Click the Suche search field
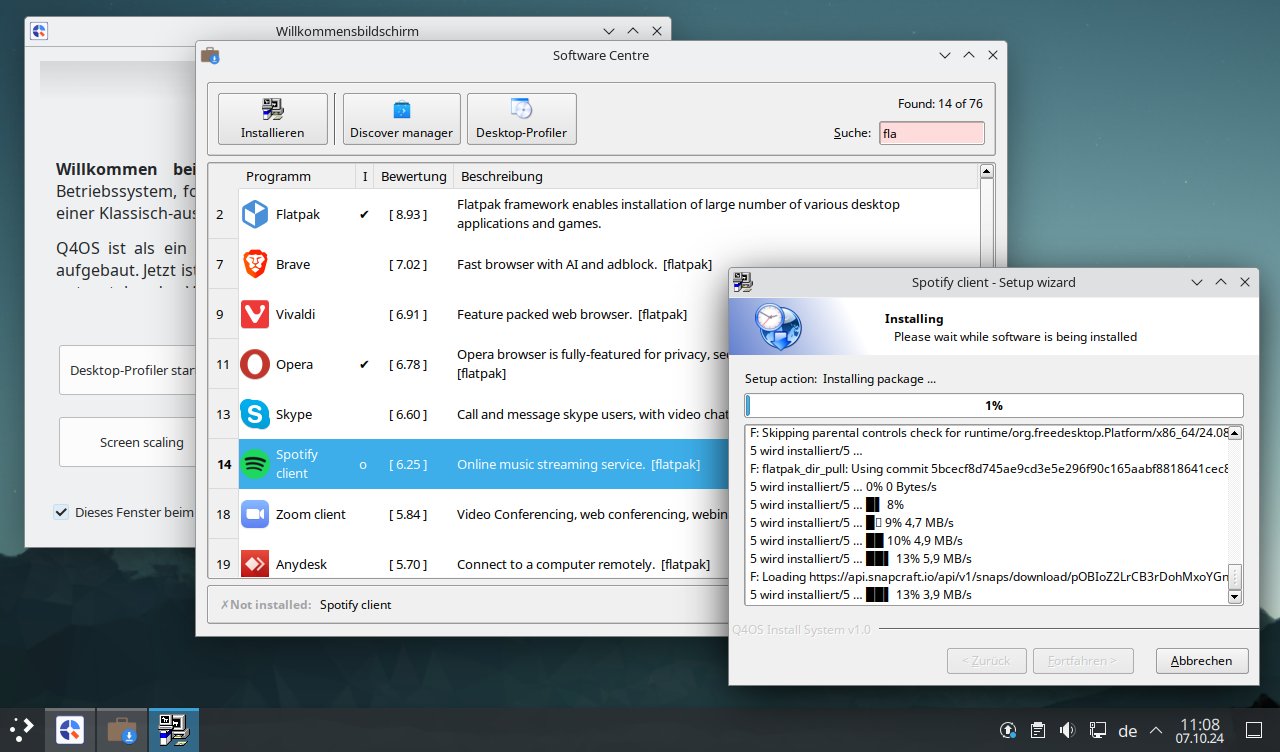The image size is (1280, 752). [x=931, y=133]
